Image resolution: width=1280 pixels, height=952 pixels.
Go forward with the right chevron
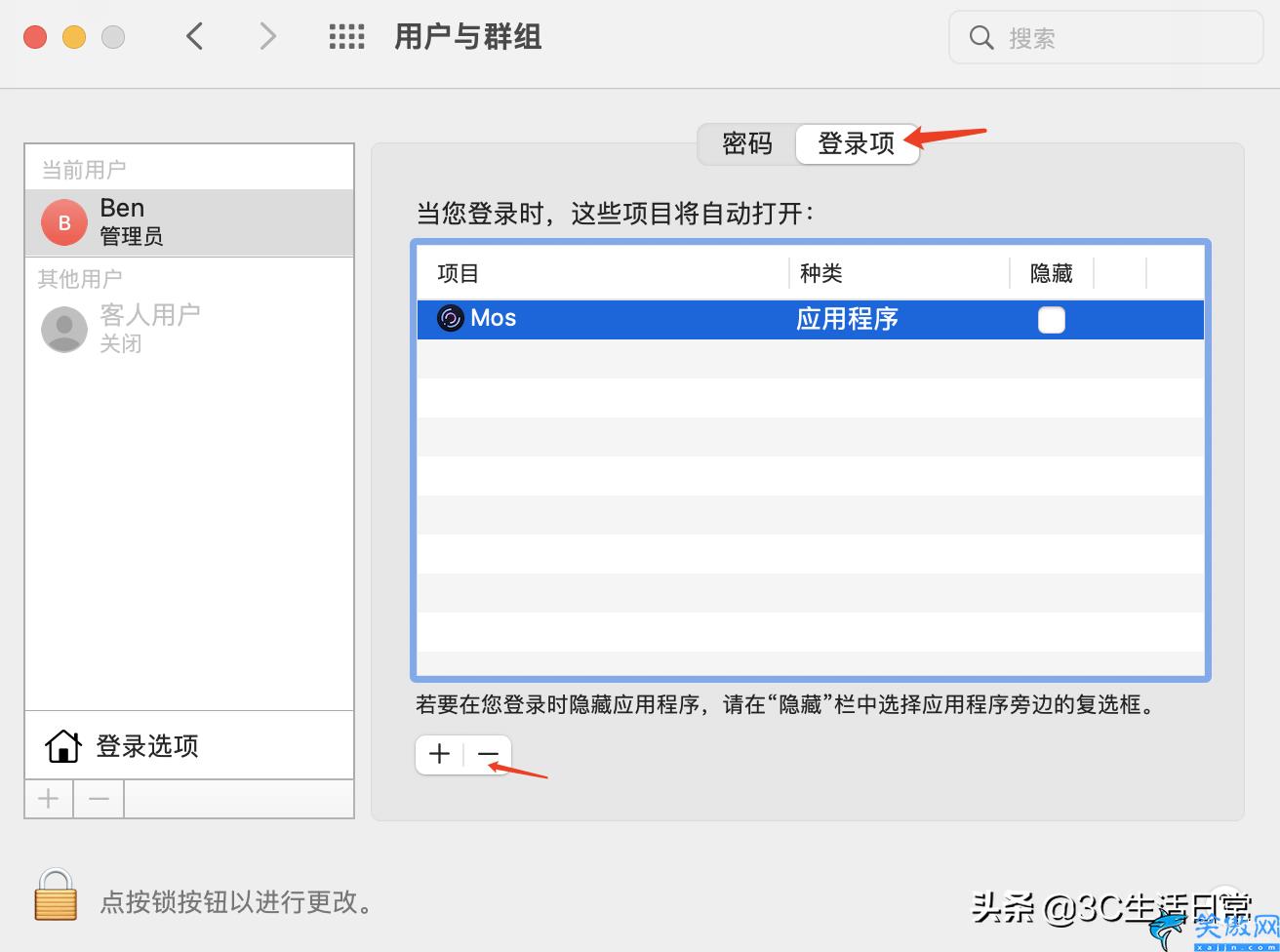click(267, 37)
